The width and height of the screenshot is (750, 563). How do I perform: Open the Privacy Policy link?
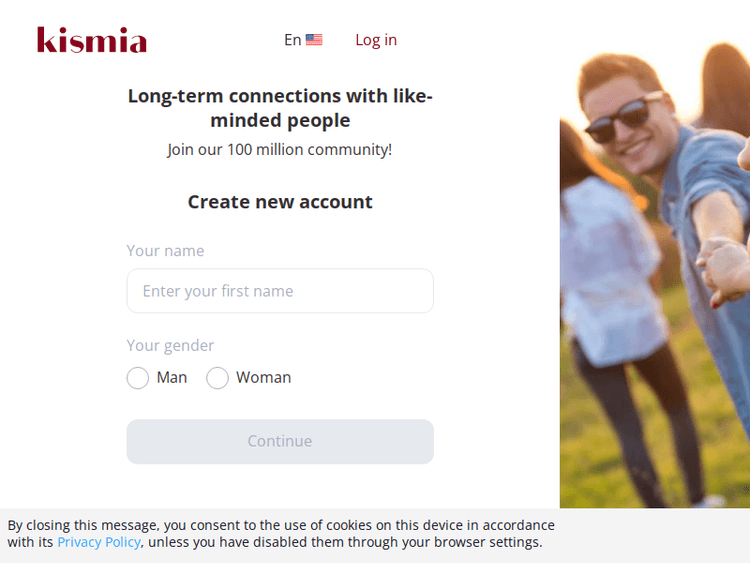[x=99, y=542]
